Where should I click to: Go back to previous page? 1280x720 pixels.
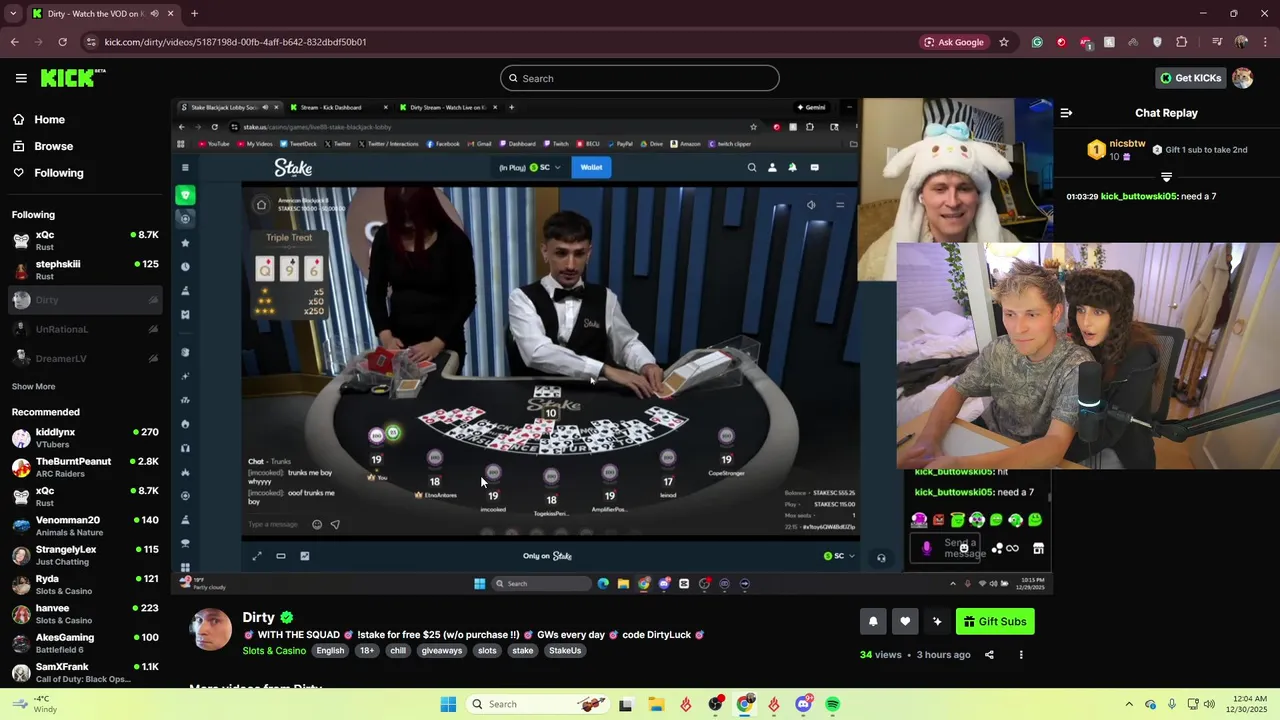15,42
